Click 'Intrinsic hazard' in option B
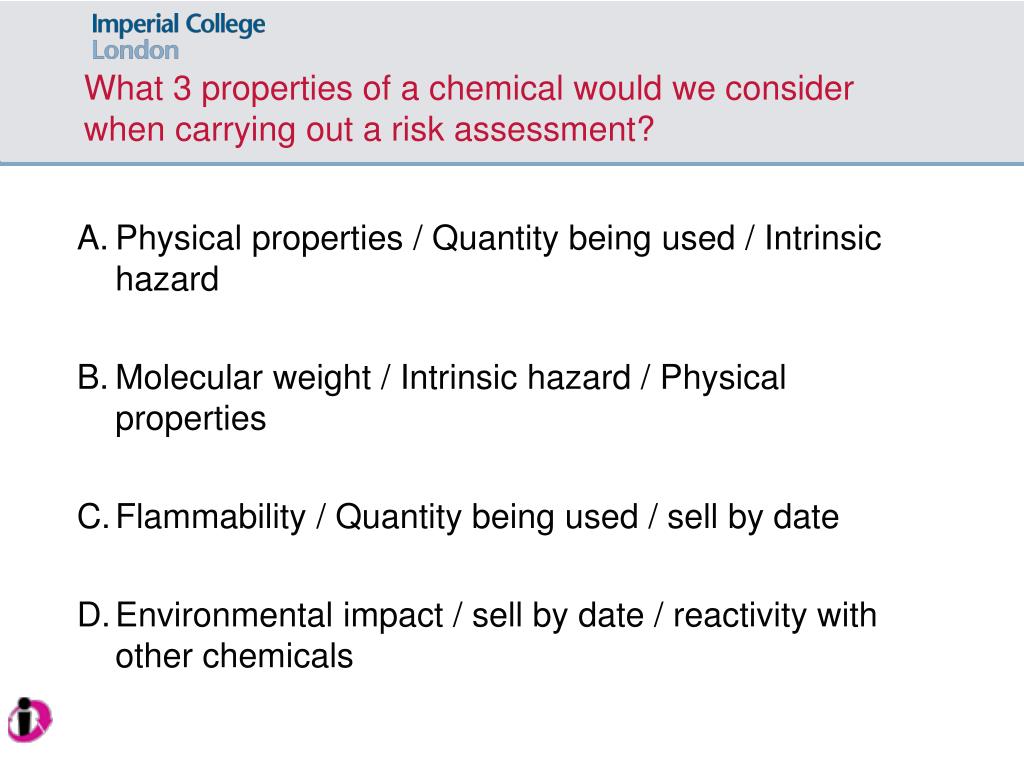The height and width of the screenshot is (768, 1024). pyautogui.click(x=515, y=377)
